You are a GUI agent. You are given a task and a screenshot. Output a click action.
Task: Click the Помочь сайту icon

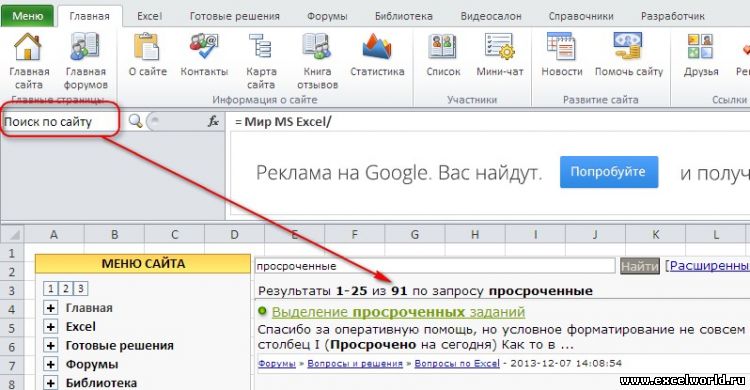pyautogui.click(x=629, y=47)
